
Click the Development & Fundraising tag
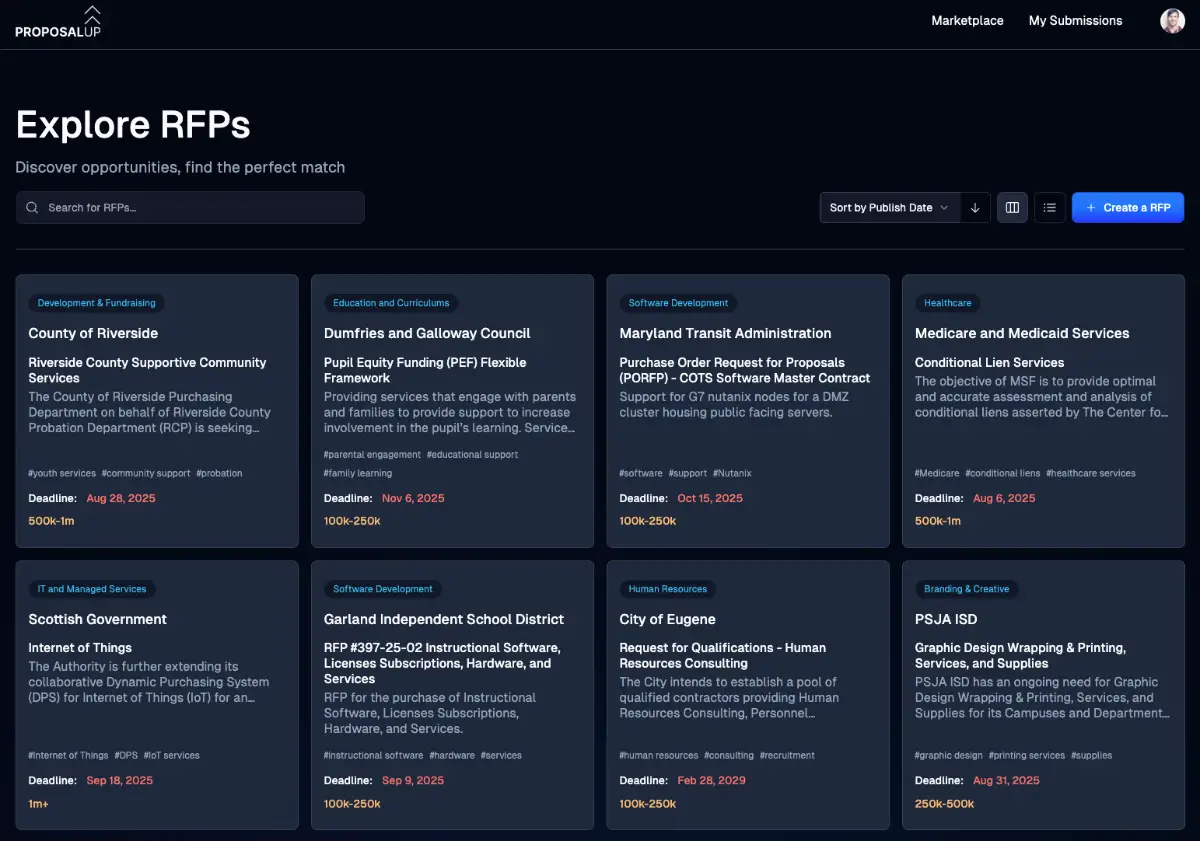click(x=96, y=303)
